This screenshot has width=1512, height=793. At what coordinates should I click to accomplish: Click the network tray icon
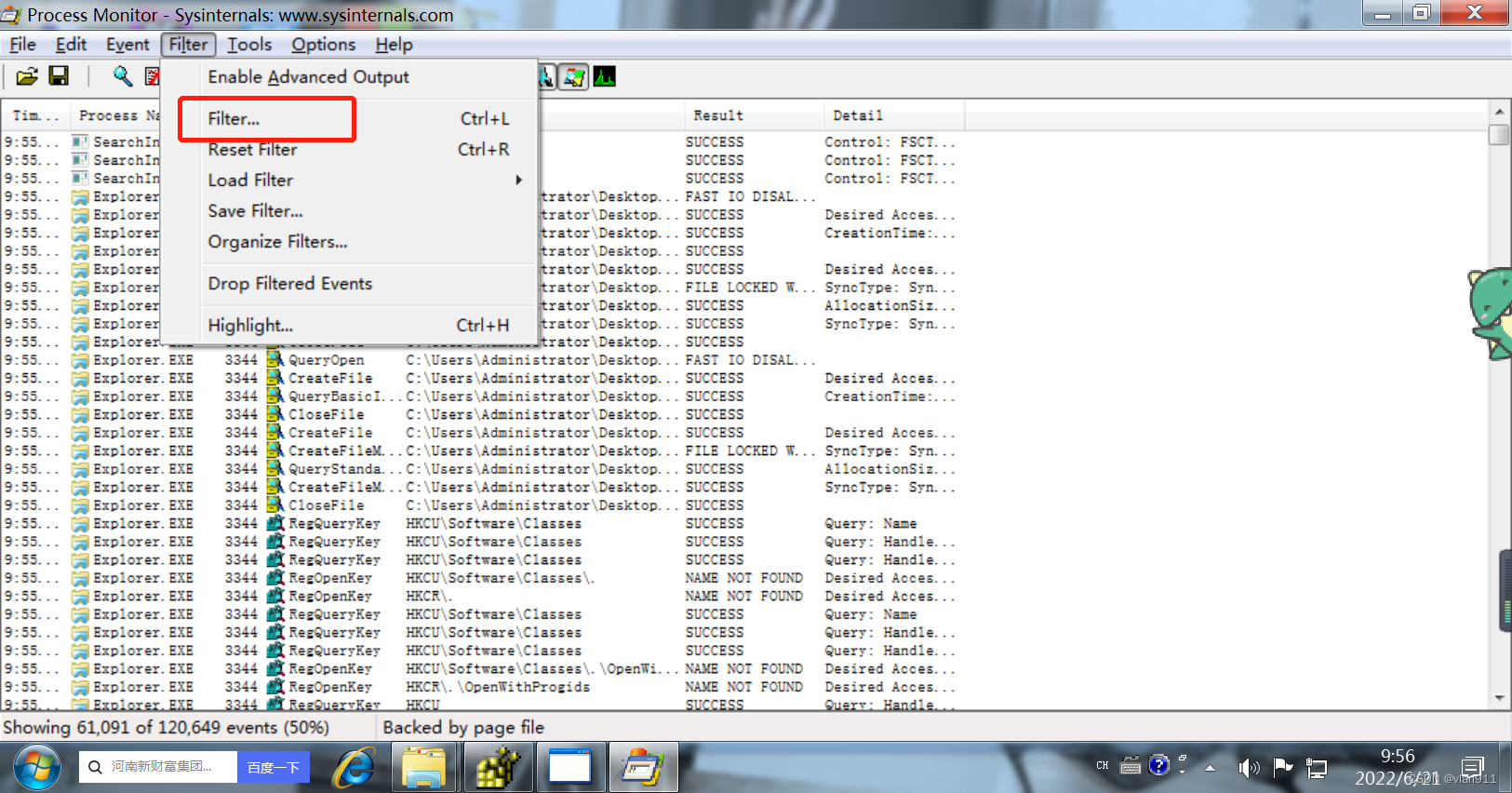point(1317,768)
